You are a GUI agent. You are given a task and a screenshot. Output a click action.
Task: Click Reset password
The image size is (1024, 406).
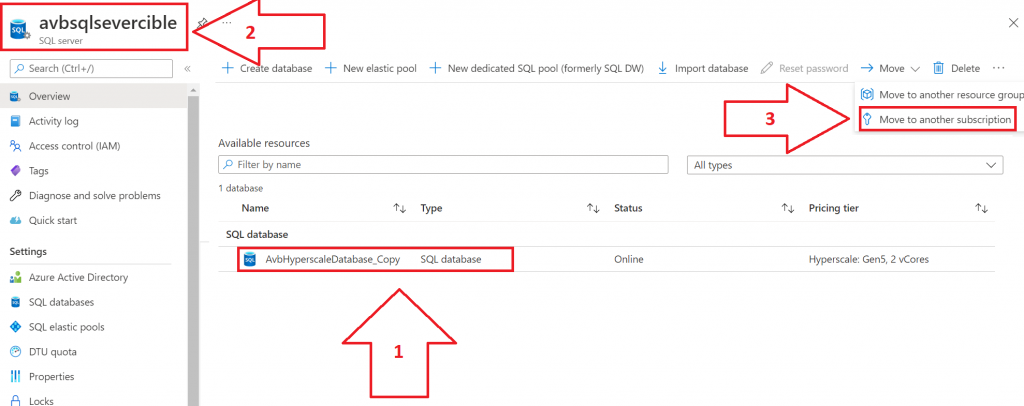pos(805,69)
